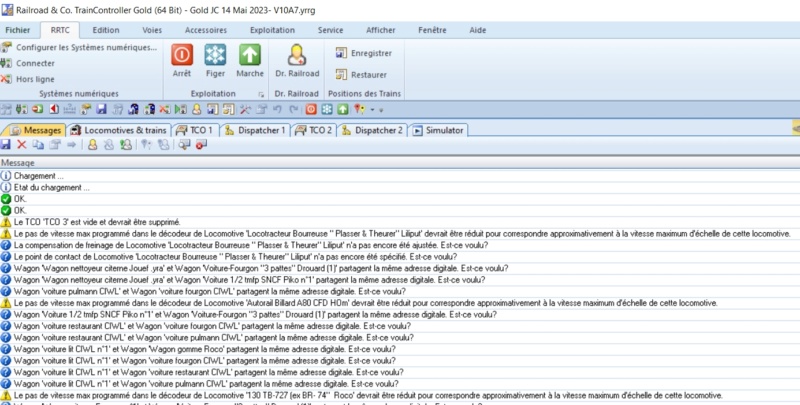Click the Dr. Railroad person icon in quick access toolbar
The image size is (800, 405).
coord(196,109)
